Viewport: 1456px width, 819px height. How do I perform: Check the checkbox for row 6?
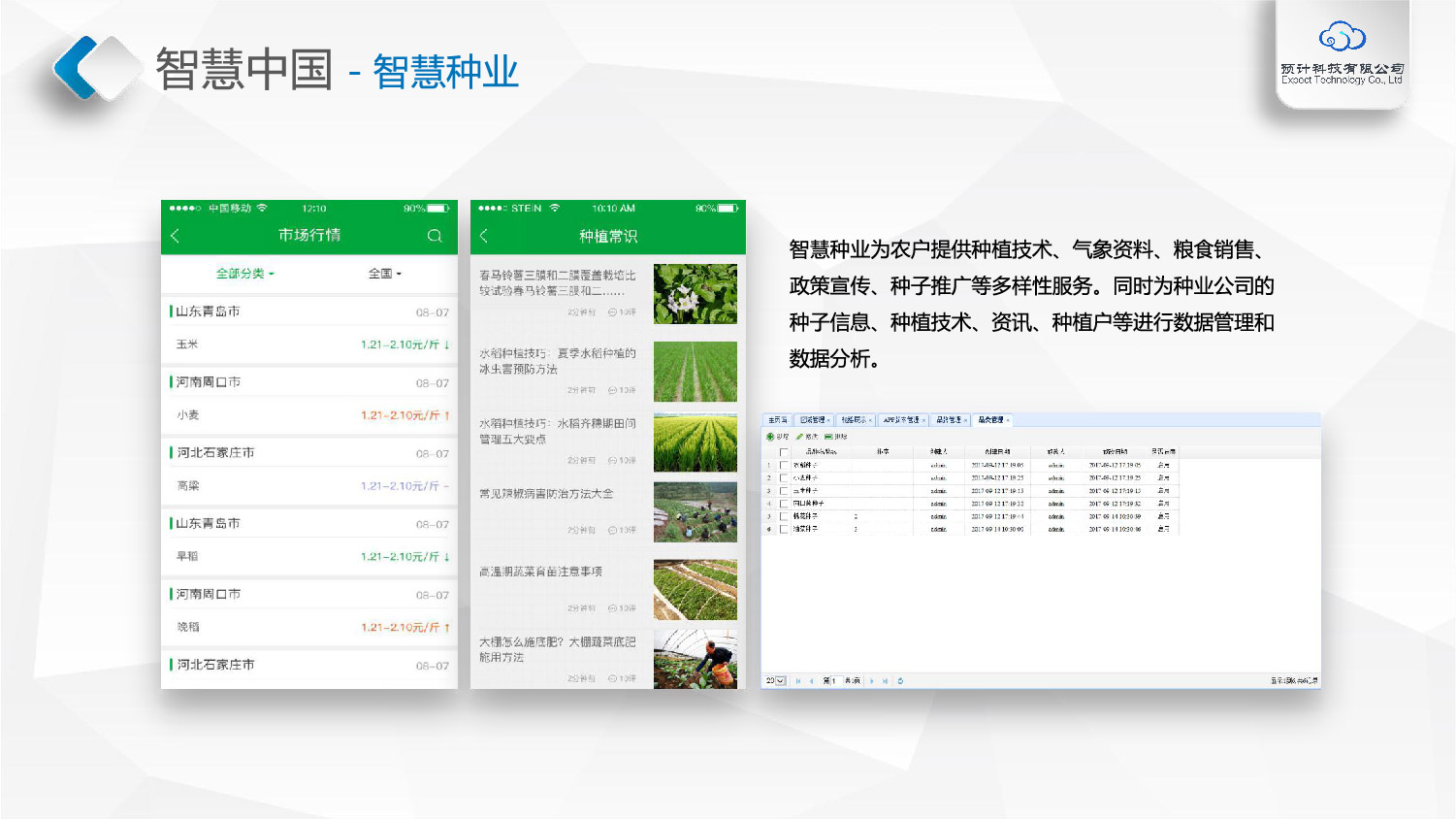point(784,530)
